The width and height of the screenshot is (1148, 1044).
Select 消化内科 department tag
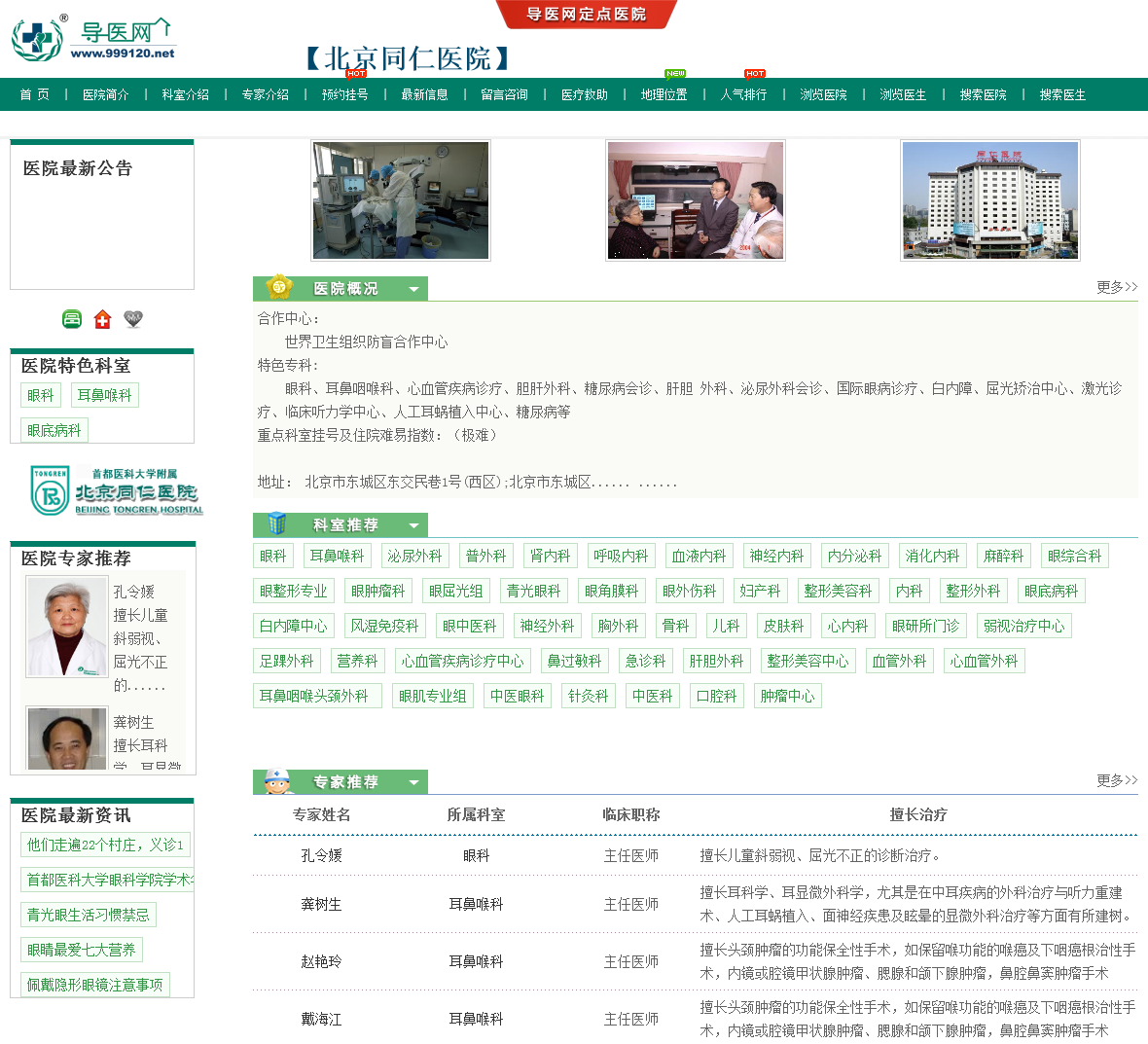pyautogui.click(x=933, y=556)
